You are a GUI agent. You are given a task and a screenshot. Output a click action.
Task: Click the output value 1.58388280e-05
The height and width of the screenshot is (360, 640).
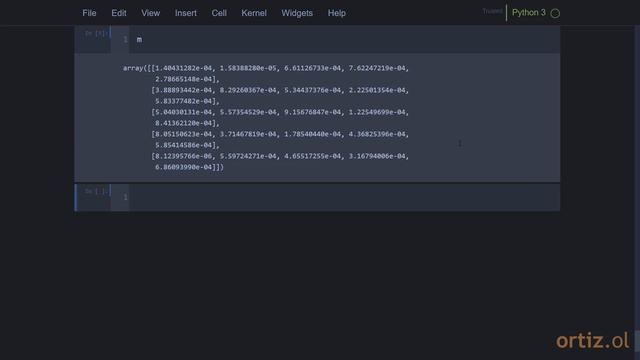[248, 68]
